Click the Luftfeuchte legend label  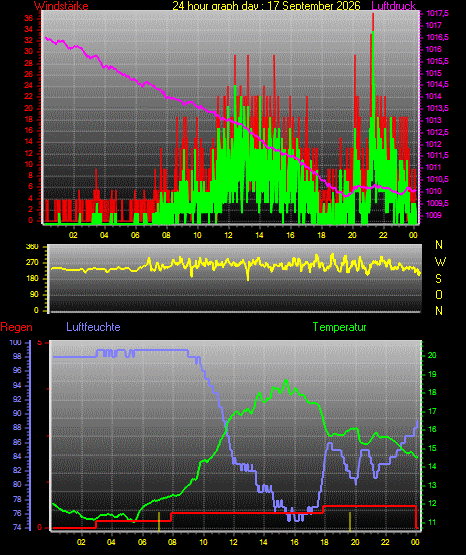[93, 327]
